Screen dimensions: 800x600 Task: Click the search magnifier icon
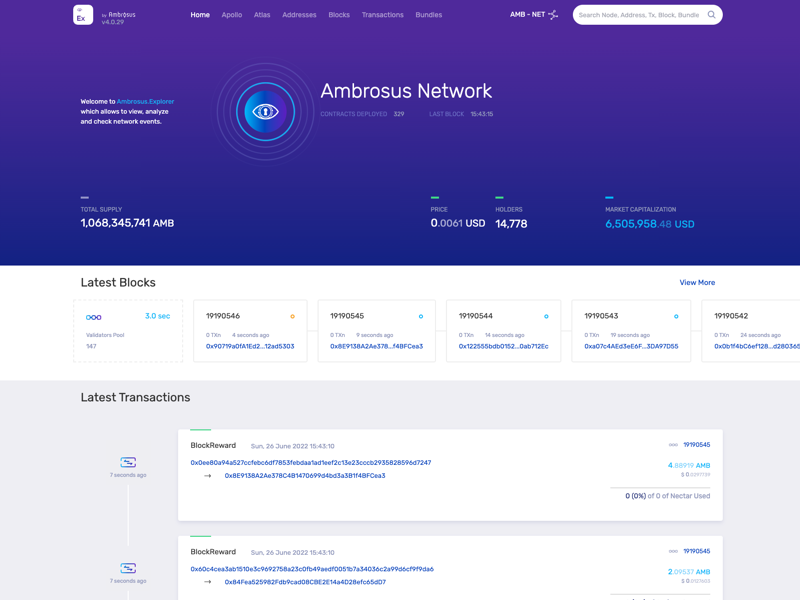point(711,15)
